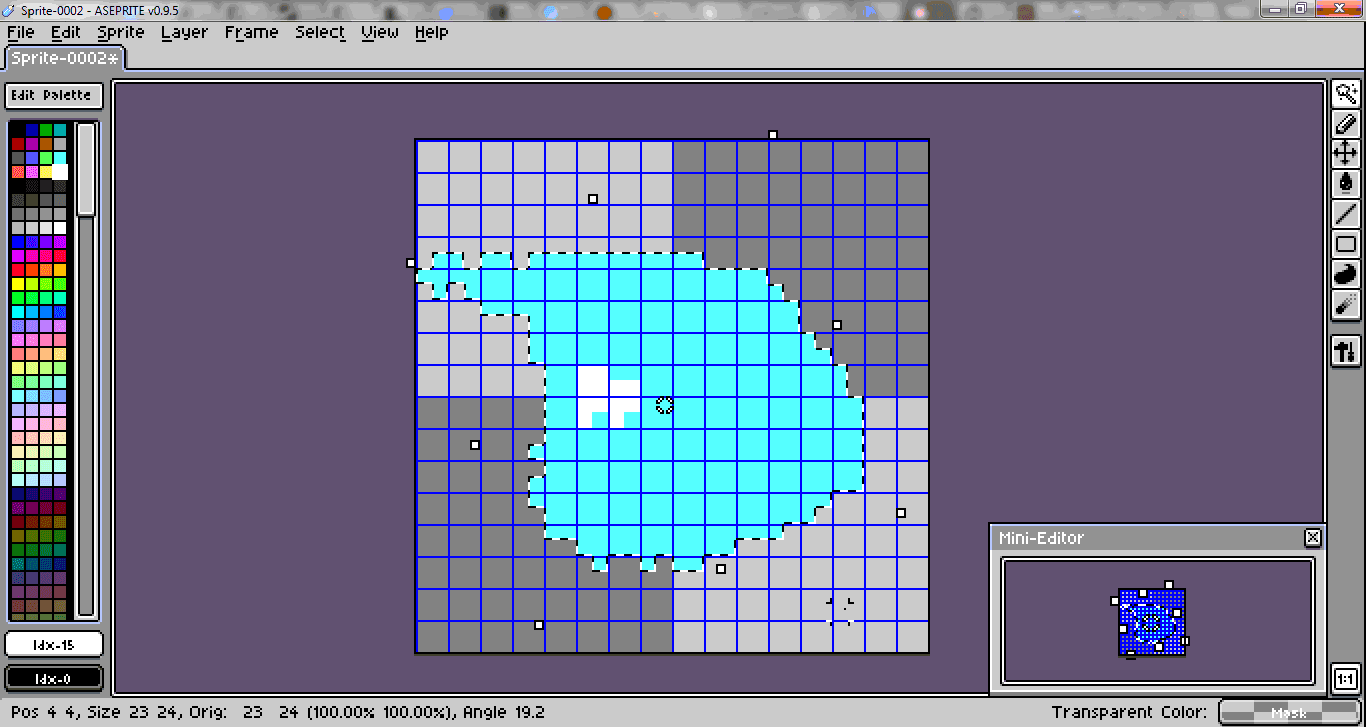
Task: Open the Frame menu
Action: 251,32
